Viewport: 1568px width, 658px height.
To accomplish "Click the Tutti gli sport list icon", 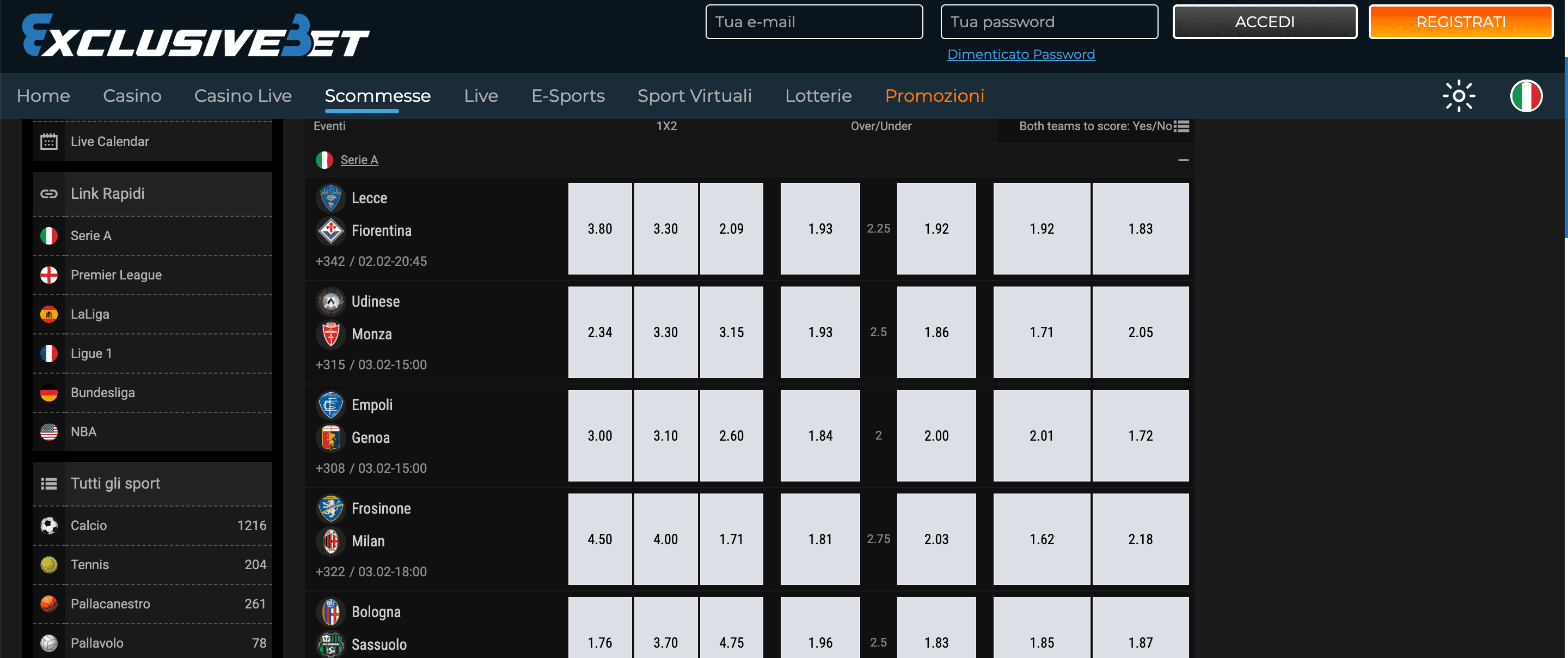I will click(48, 484).
